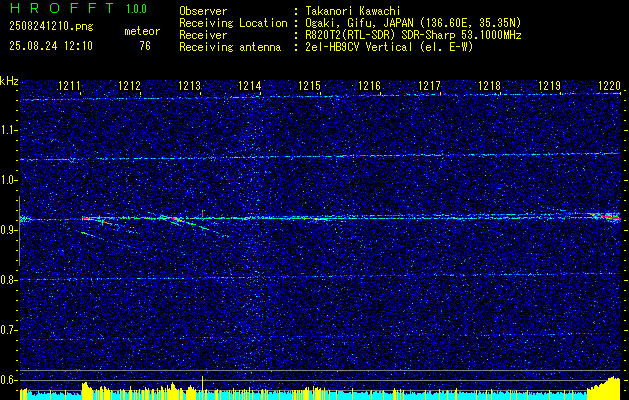Select the version number 1.0.0

point(136,9)
